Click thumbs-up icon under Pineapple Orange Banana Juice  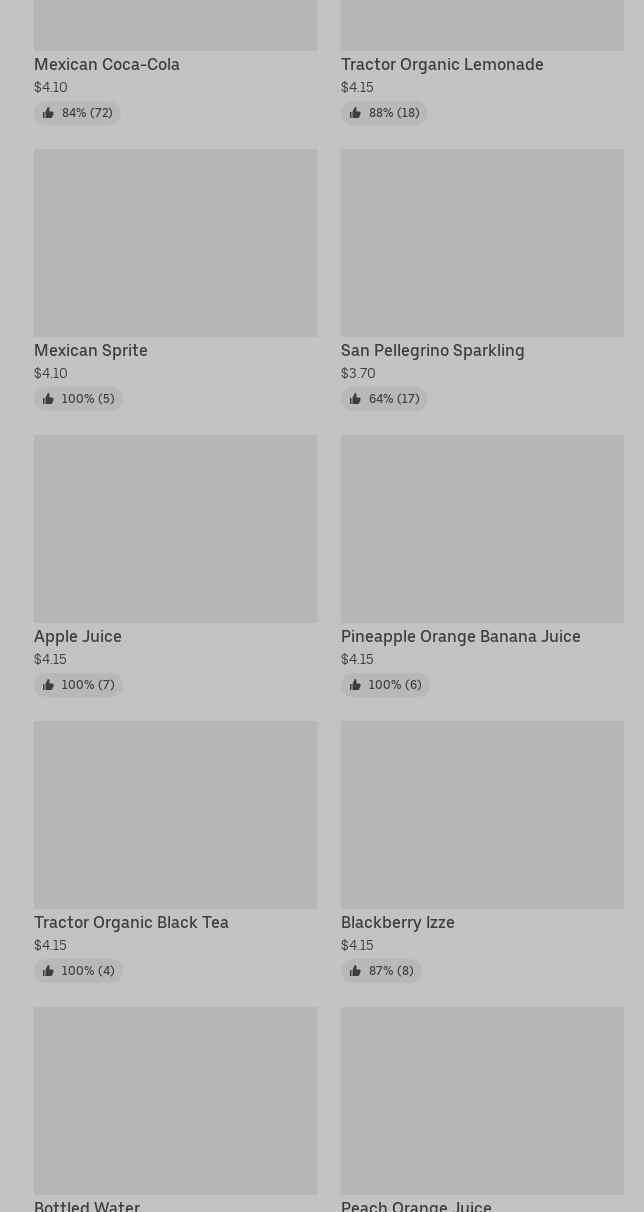pos(355,685)
